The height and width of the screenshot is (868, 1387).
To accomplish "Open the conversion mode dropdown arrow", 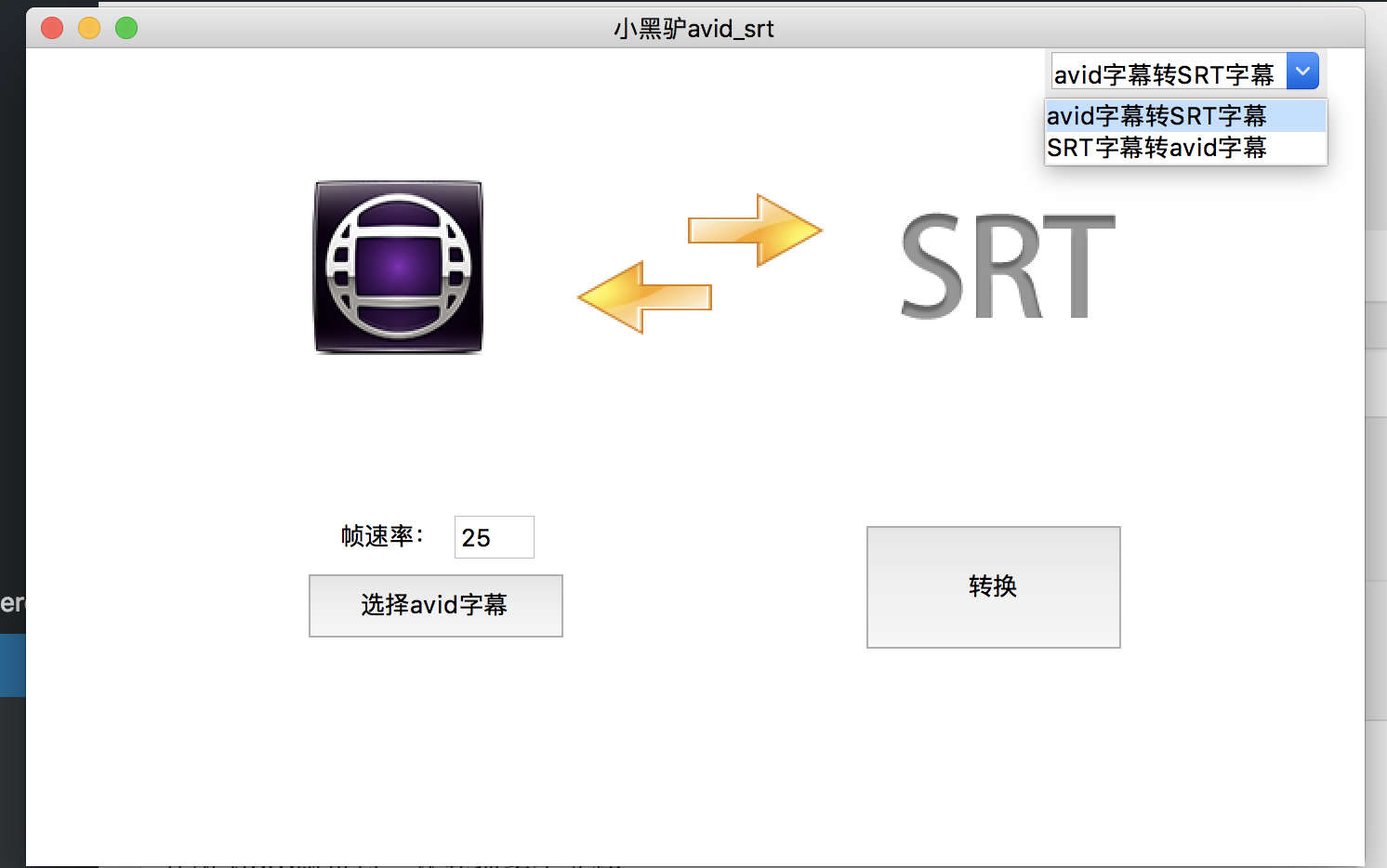I will pos(1302,72).
